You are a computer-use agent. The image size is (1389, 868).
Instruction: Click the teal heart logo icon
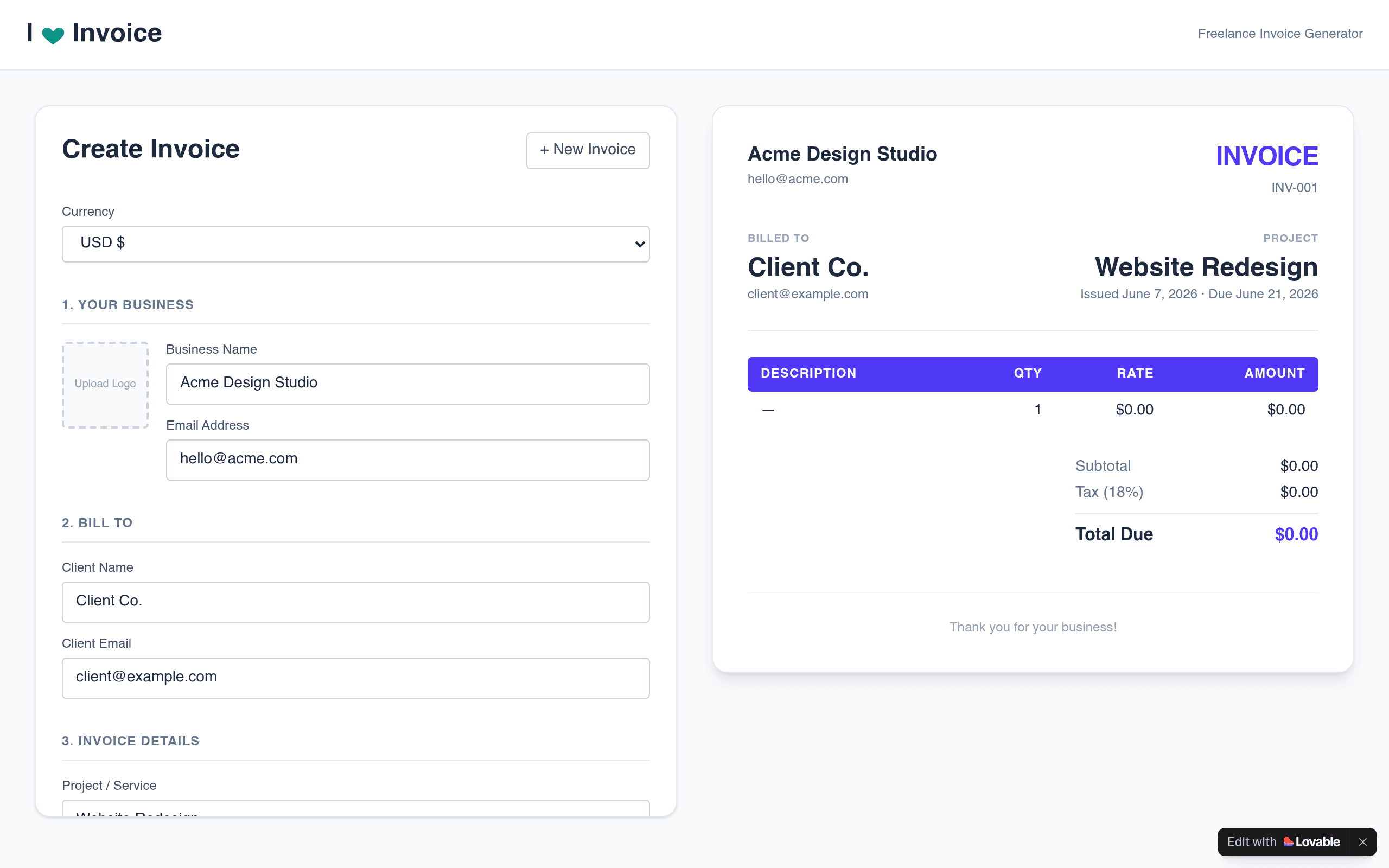[x=53, y=36]
